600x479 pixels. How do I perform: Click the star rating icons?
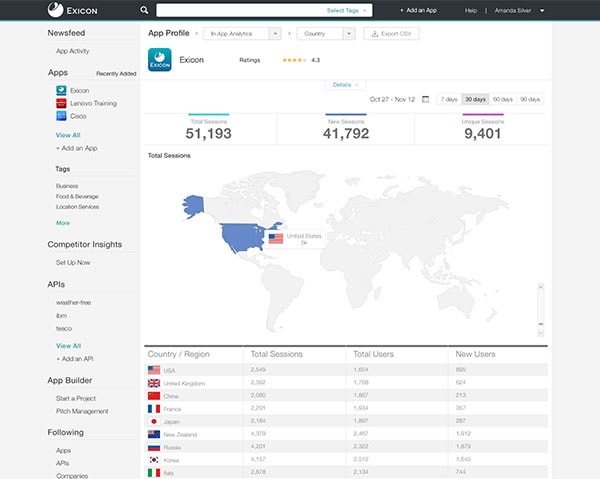[294, 60]
